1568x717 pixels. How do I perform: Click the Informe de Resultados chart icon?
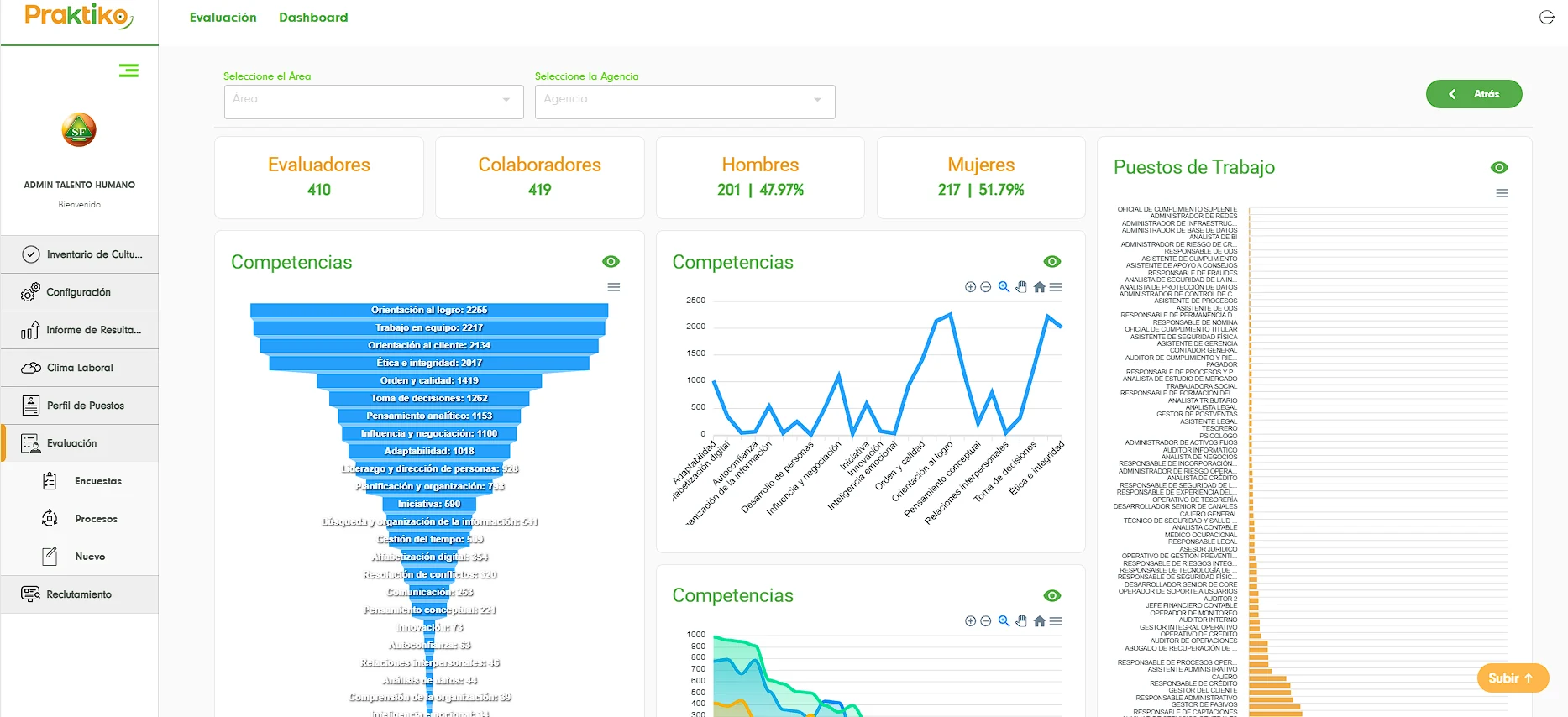click(x=30, y=330)
